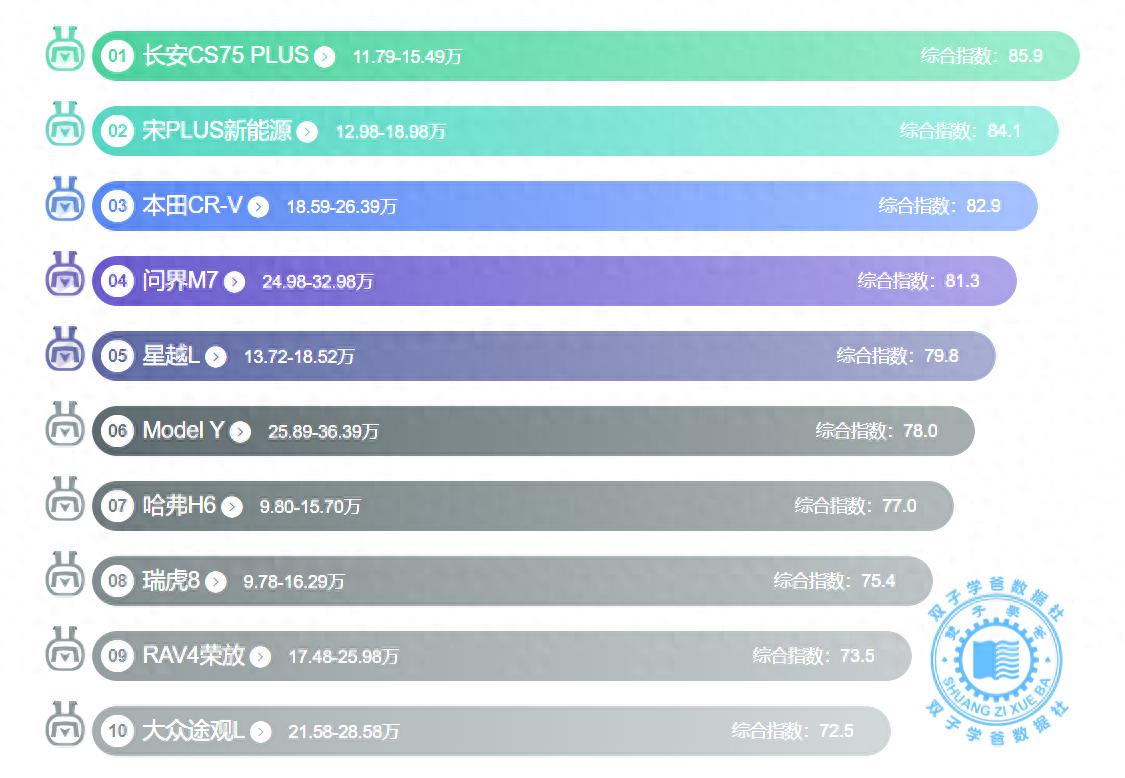Click the medal icon beside Model Y
Image resolution: width=1125 pixels, height=778 pixels.
coord(66,426)
